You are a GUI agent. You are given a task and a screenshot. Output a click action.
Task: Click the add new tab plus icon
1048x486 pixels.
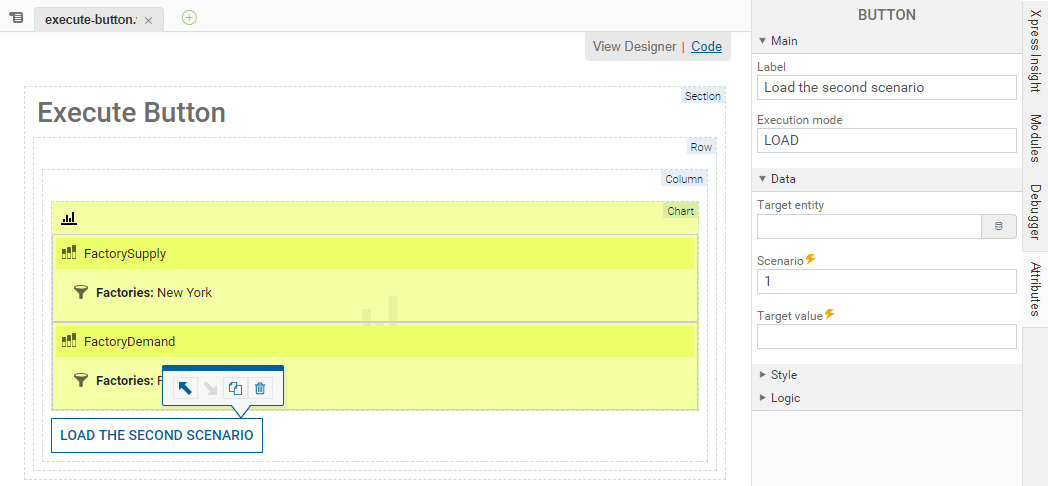click(x=189, y=17)
